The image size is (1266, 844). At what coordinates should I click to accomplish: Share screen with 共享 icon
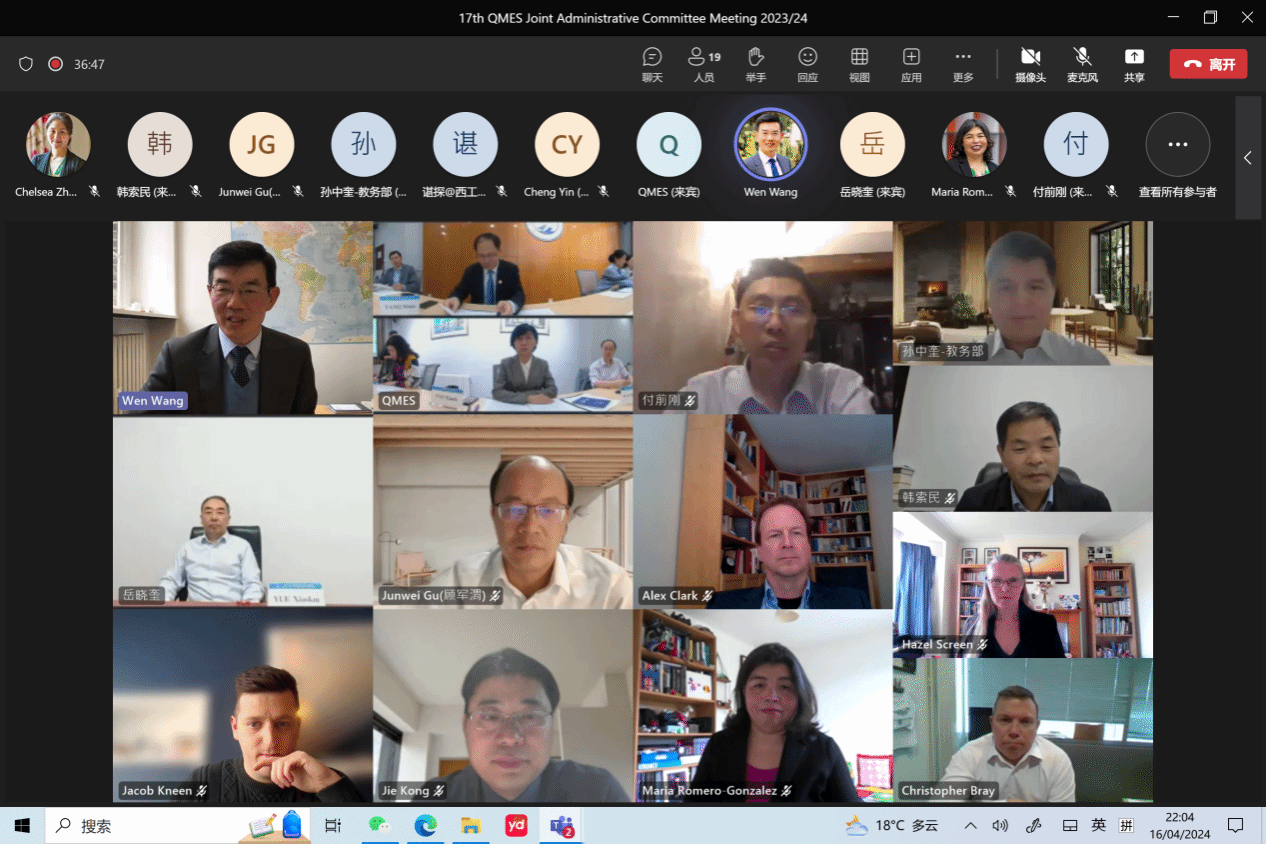(x=1134, y=64)
